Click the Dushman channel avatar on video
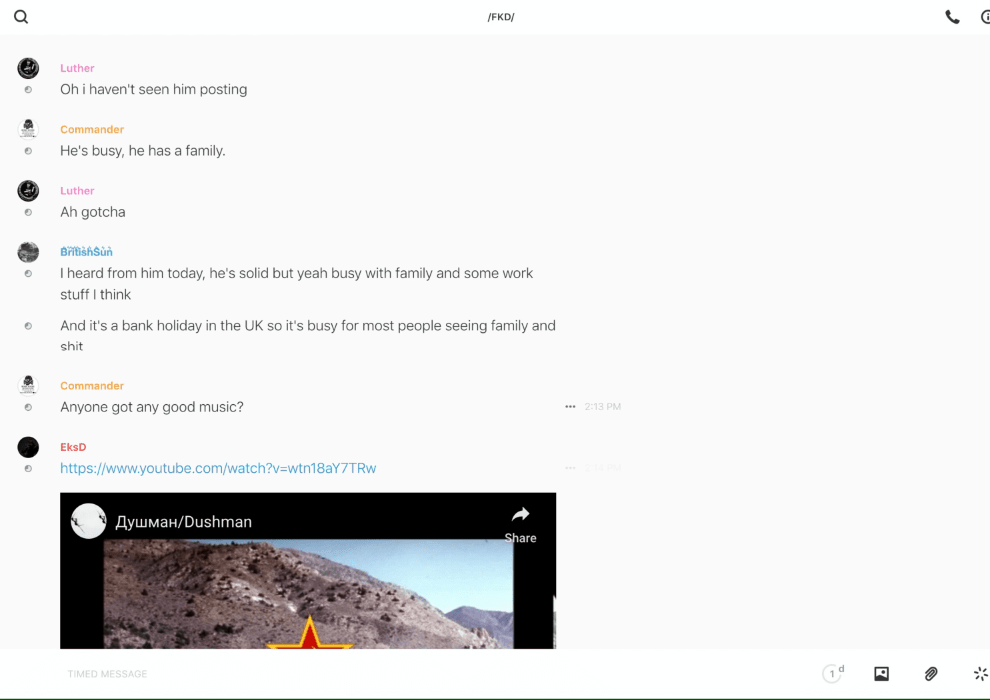 click(x=89, y=521)
